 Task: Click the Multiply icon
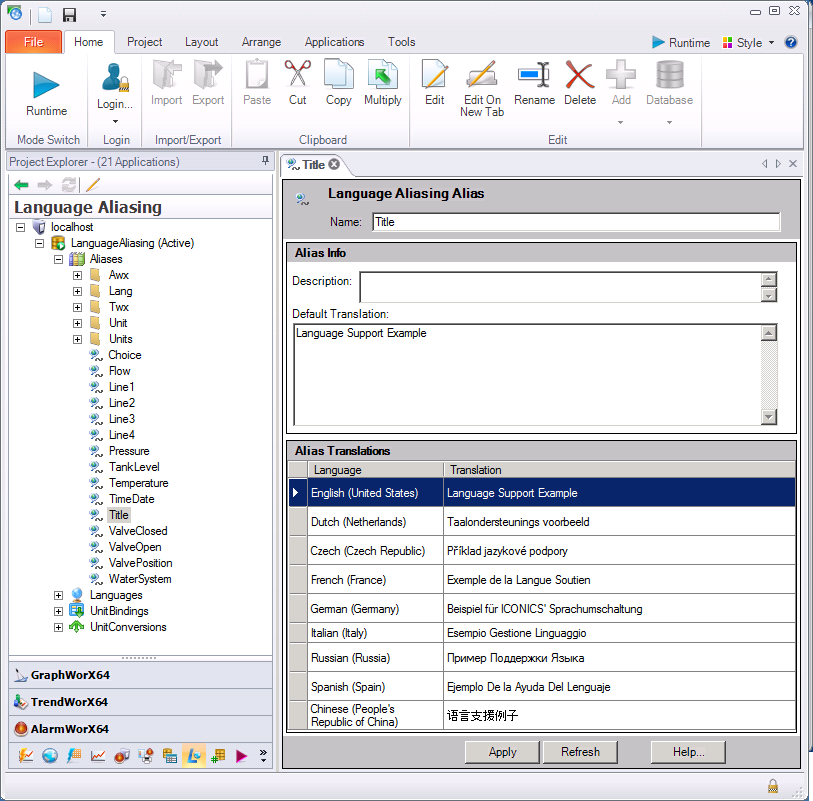(382, 76)
